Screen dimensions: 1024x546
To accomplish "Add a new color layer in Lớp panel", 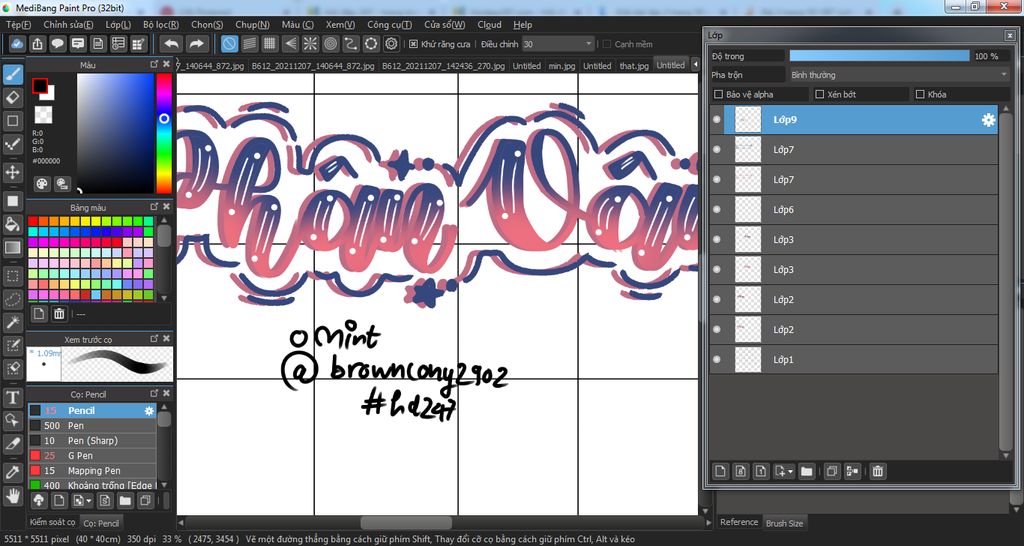I will tap(720, 471).
